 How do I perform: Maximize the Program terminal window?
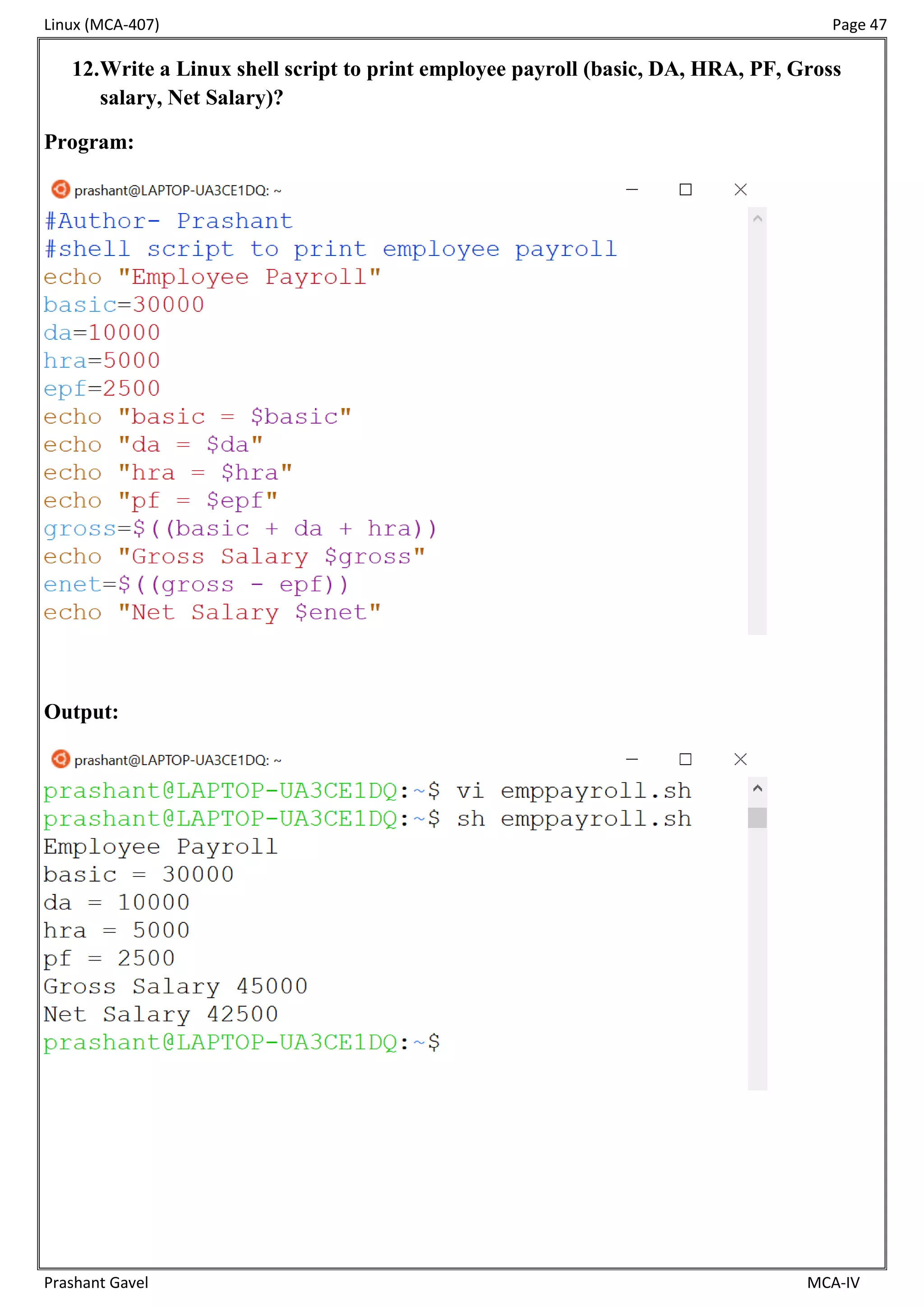point(686,190)
